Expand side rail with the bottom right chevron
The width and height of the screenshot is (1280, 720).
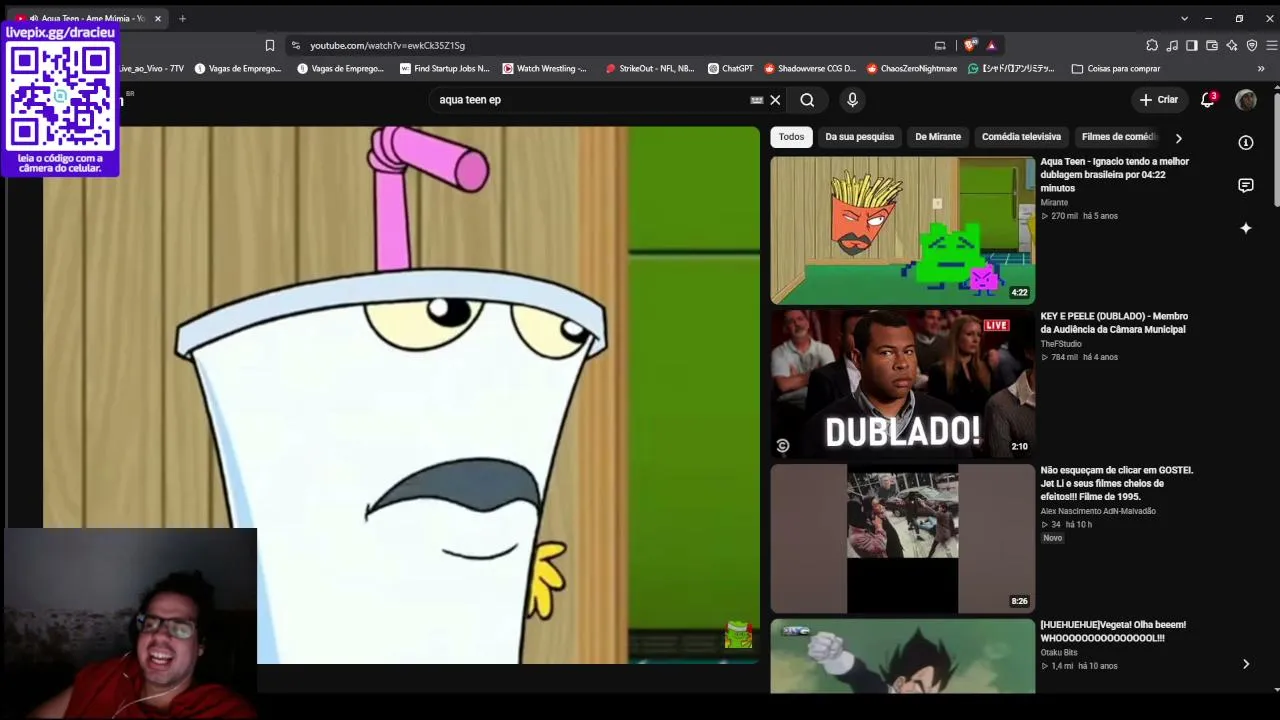pos(1246,664)
